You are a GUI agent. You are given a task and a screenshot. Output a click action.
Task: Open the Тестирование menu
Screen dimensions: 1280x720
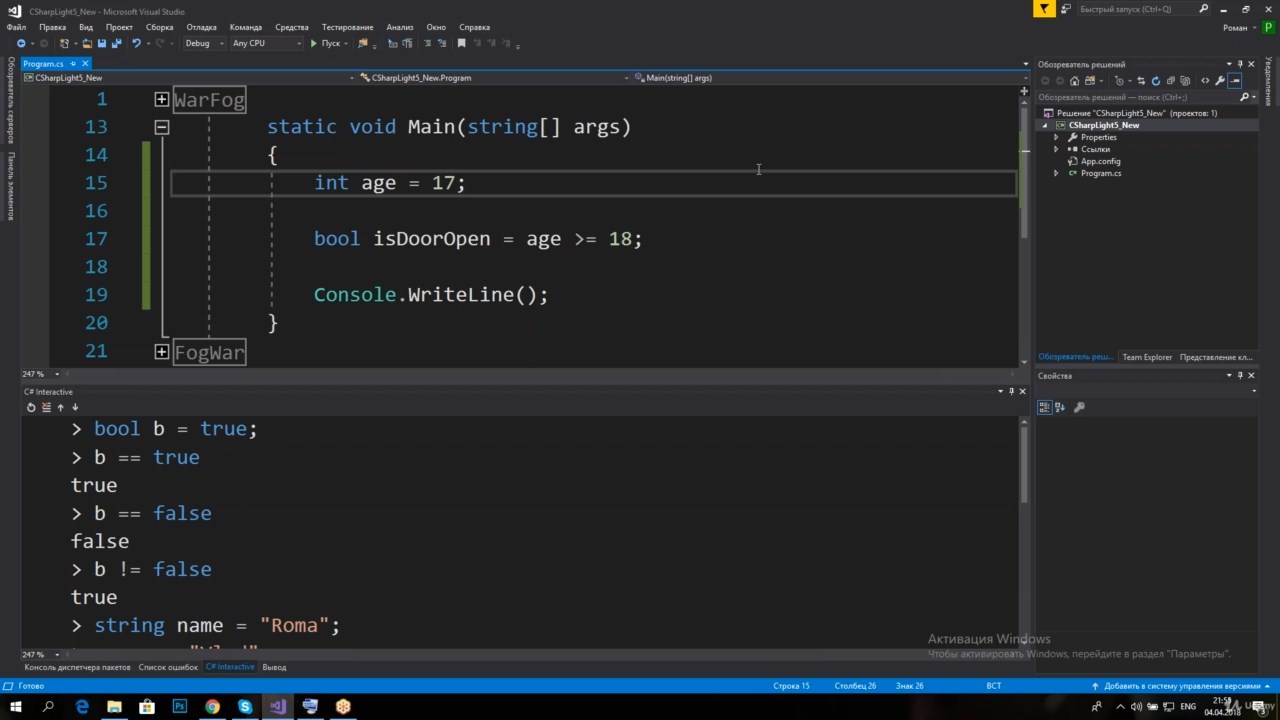(x=347, y=27)
